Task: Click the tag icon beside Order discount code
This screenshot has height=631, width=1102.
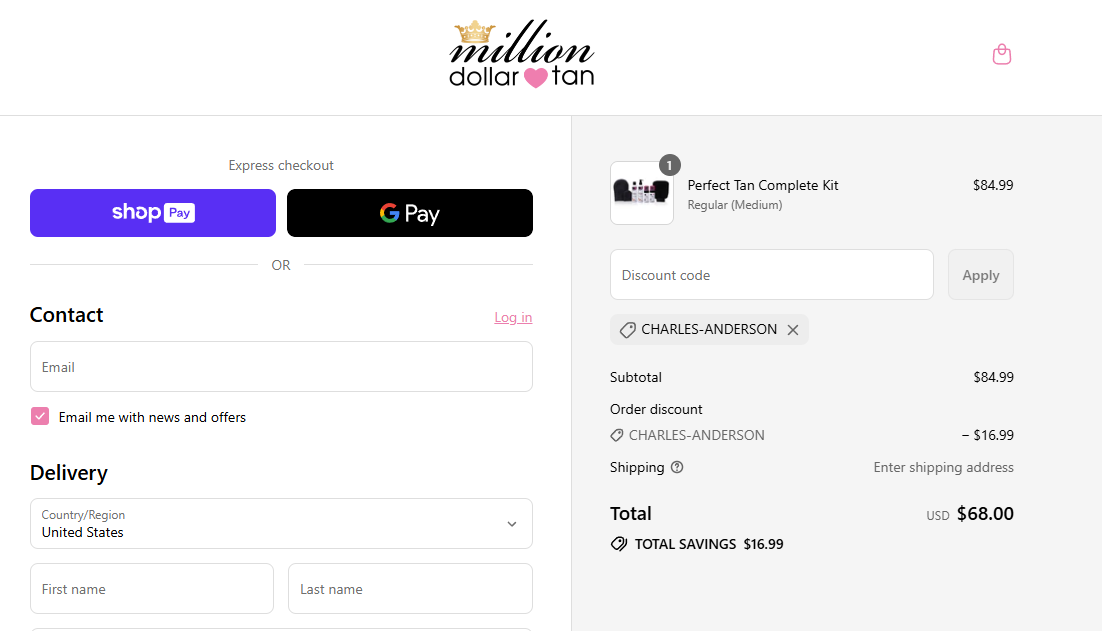Action: (616, 435)
